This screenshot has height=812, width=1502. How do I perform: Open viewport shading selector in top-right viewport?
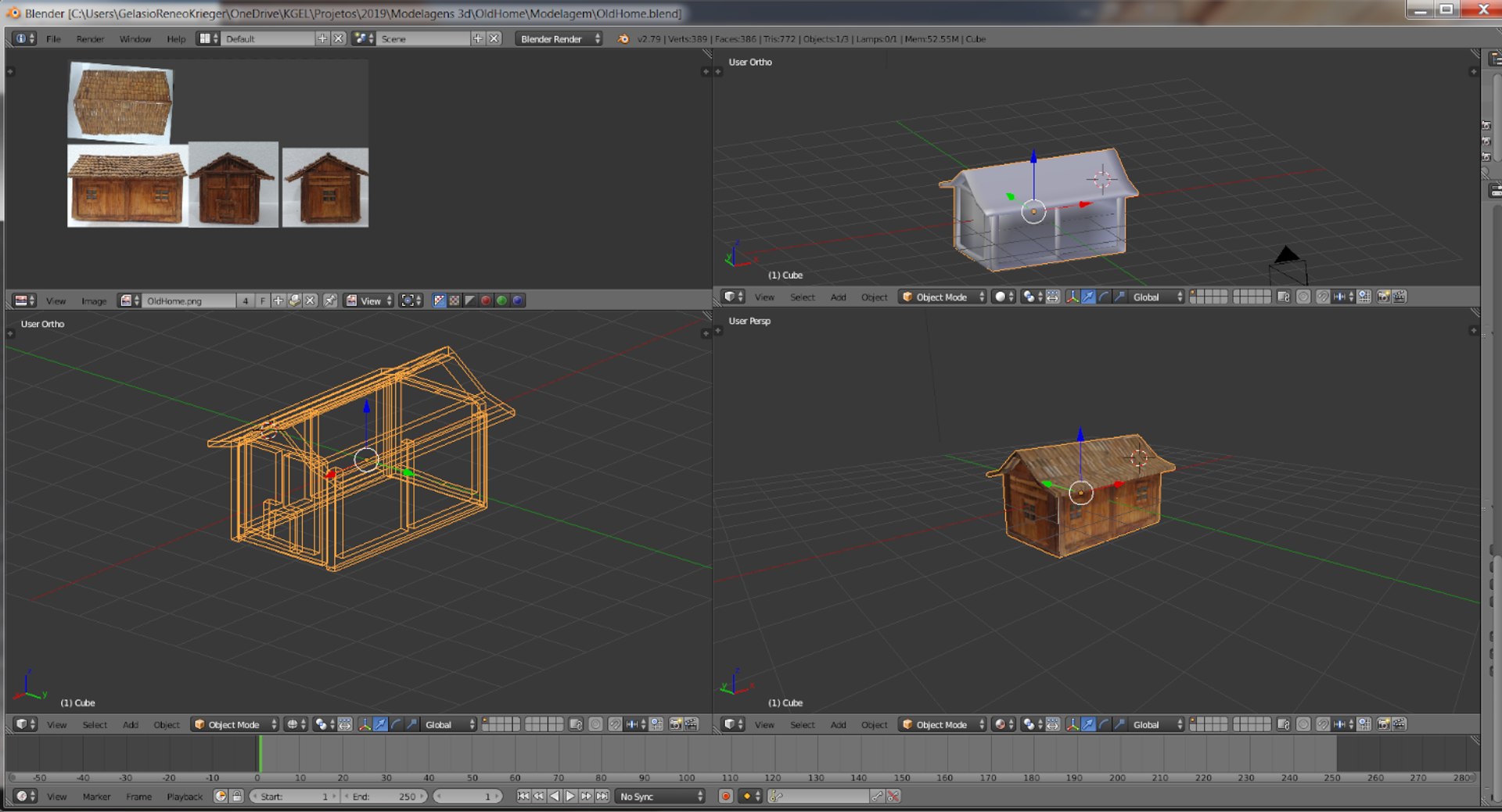pos(1003,297)
